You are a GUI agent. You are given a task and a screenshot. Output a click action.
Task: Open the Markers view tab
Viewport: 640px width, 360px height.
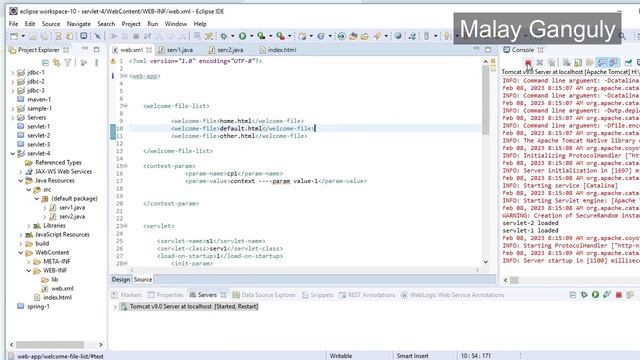127,295
